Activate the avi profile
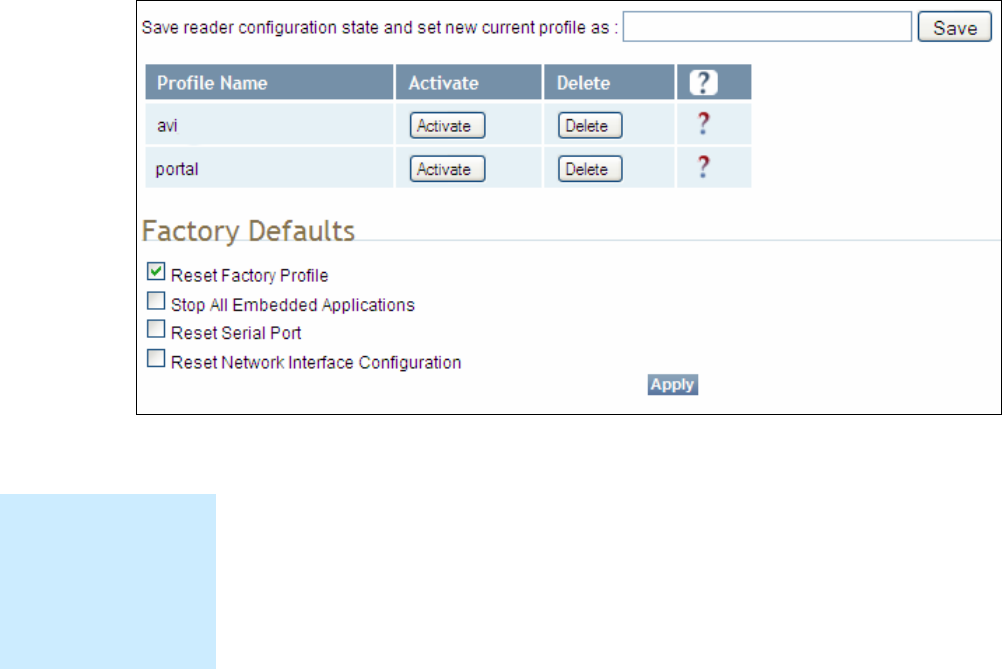This screenshot has height=669, width=1002. click(447, 125)
